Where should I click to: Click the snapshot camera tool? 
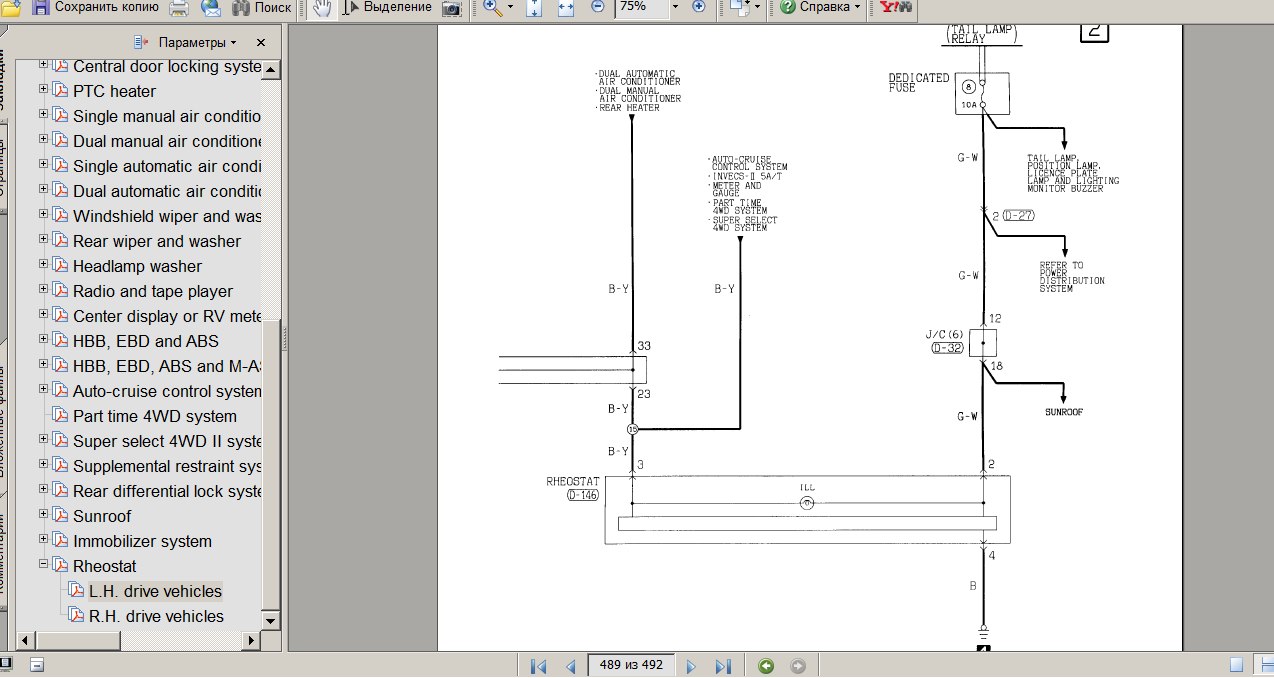tap(452, 8)
